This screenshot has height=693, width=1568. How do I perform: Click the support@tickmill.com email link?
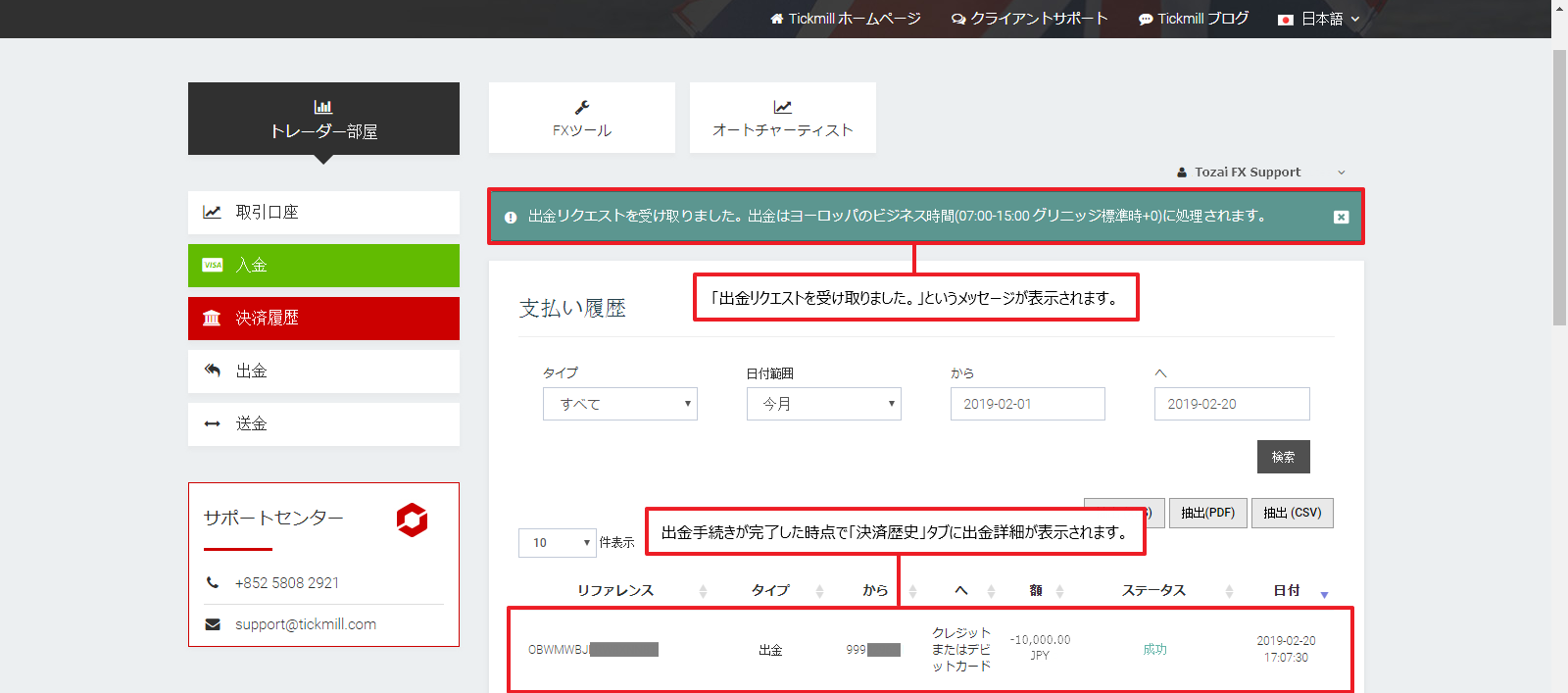point(306,624)
